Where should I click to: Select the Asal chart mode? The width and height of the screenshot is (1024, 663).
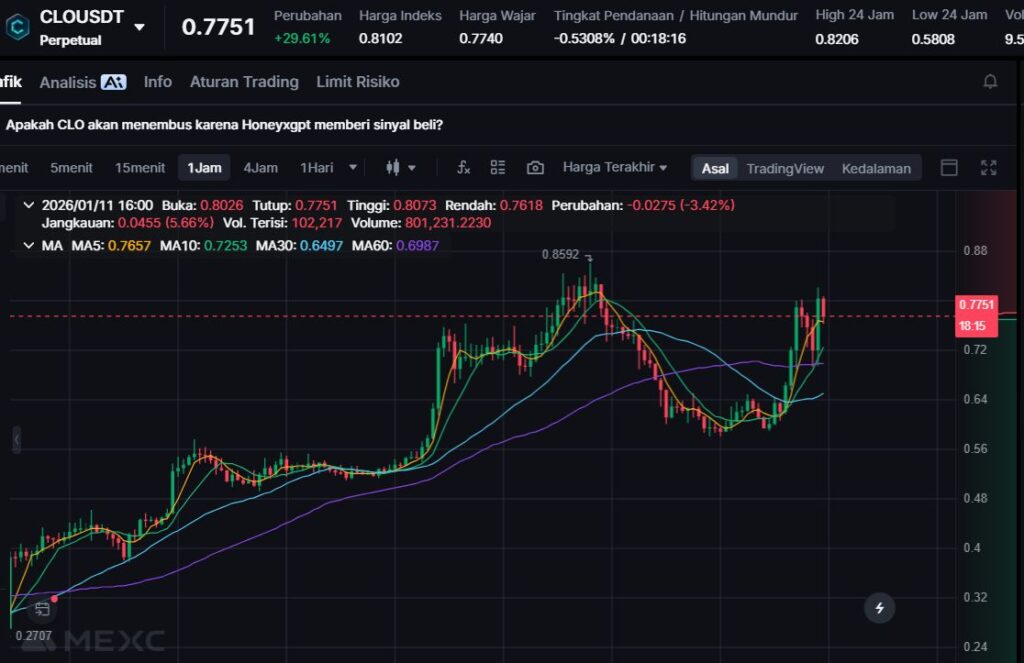pos(715,168)
